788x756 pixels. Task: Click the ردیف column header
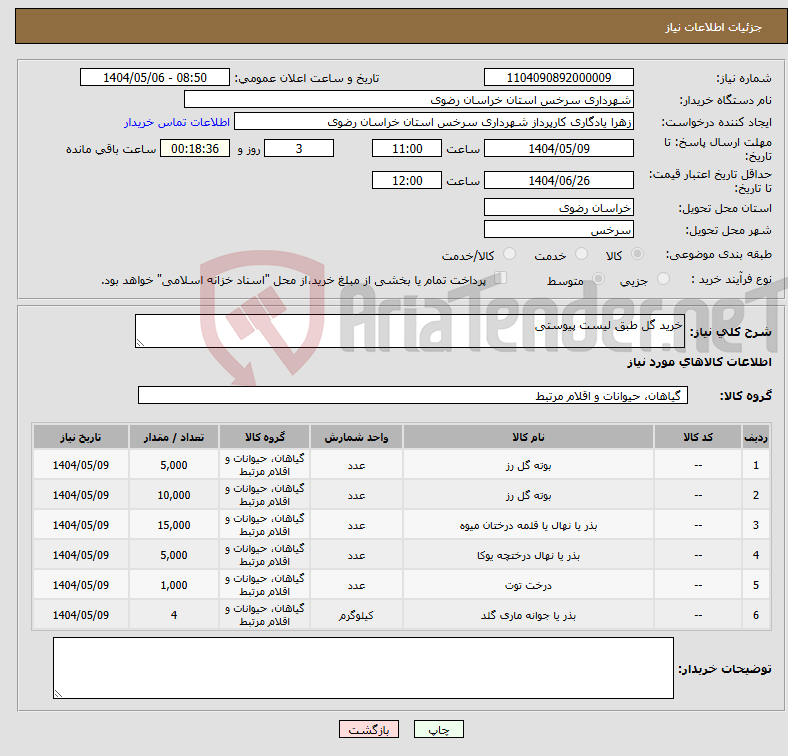point(756,437)
